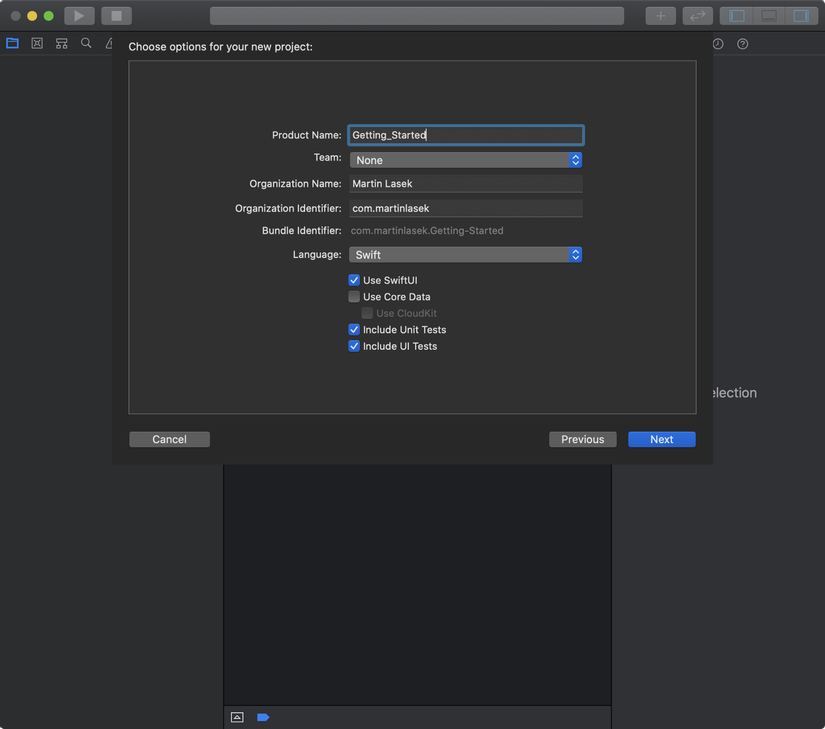The image size is (825, 729).
Task: Click the code review arrows button
Action: (x=696, y=16)
